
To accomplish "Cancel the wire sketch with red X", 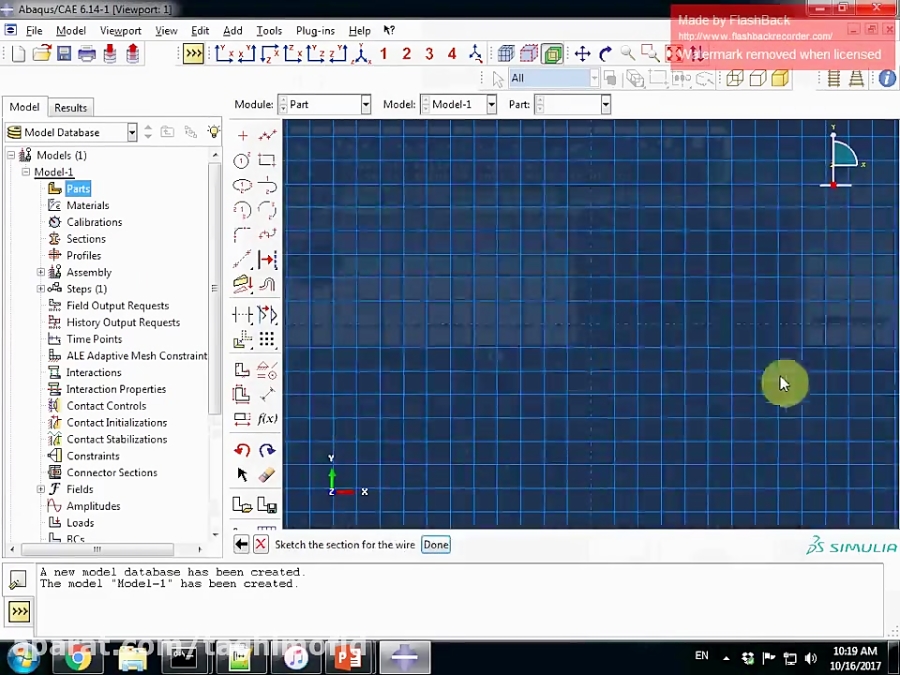I will (260, 544).
